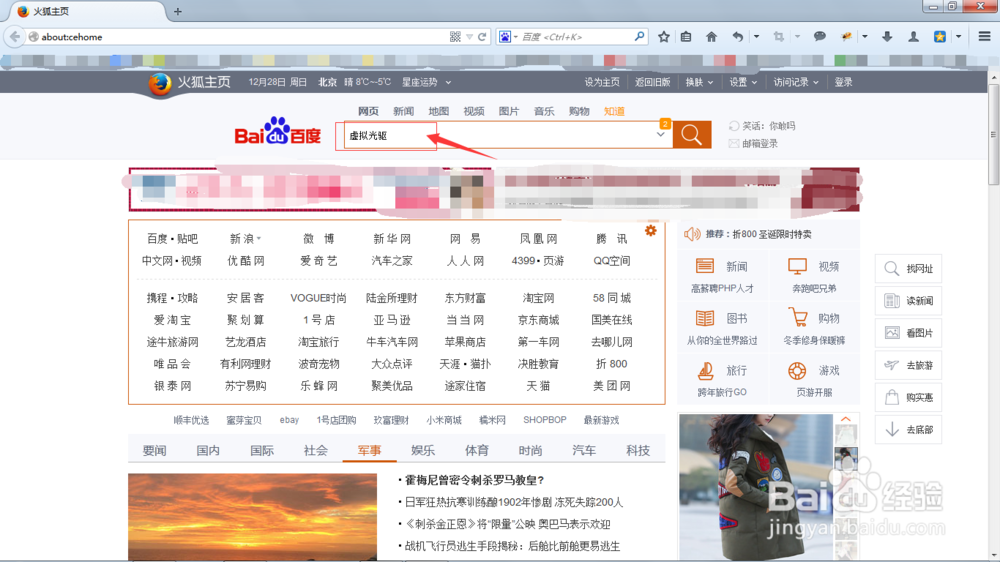Image resolution: width=1000 pixels, height=562 pixels.
Task: Switch to the 要闻 news tab
Action: (x=154, y=450)
